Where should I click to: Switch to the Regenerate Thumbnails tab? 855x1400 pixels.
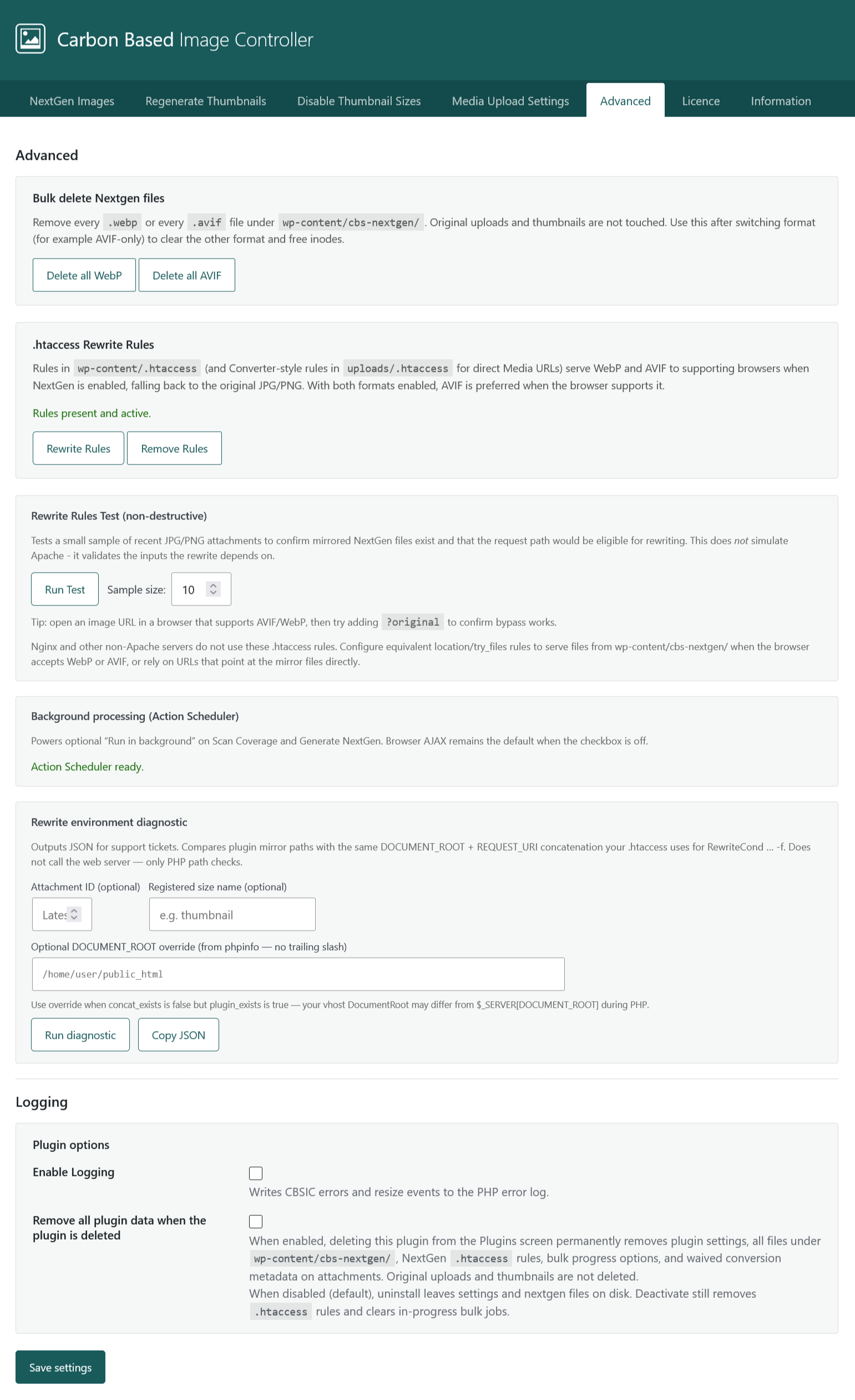tap(206, 100)
